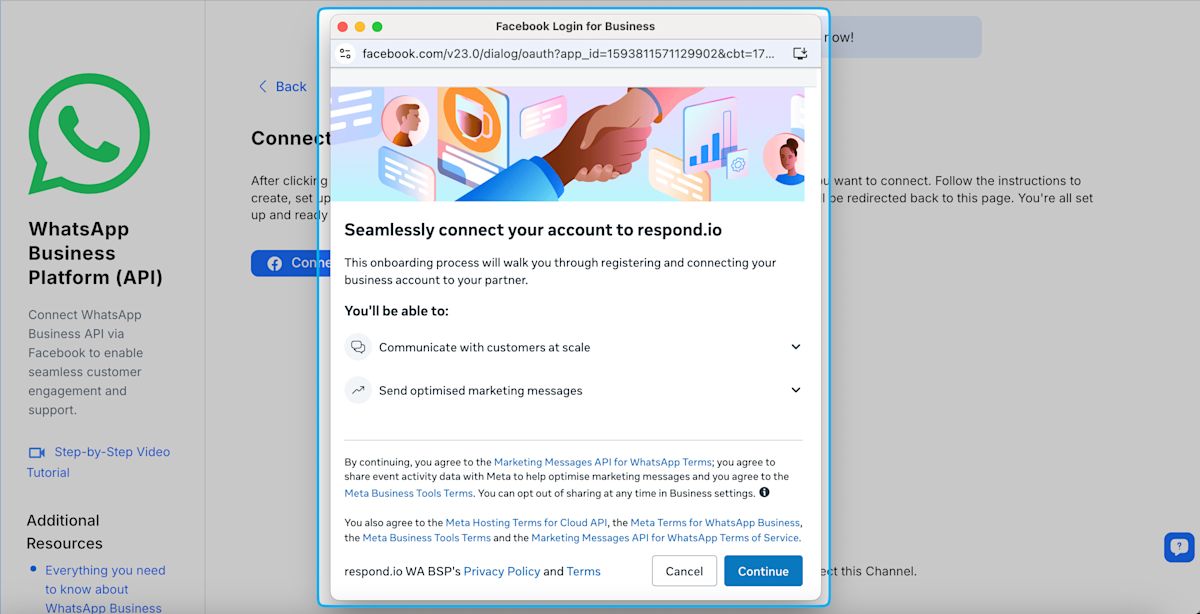Click the large WhatsApp logo
The height and width of the screenshot is (614, 1200).
(89, 133)
